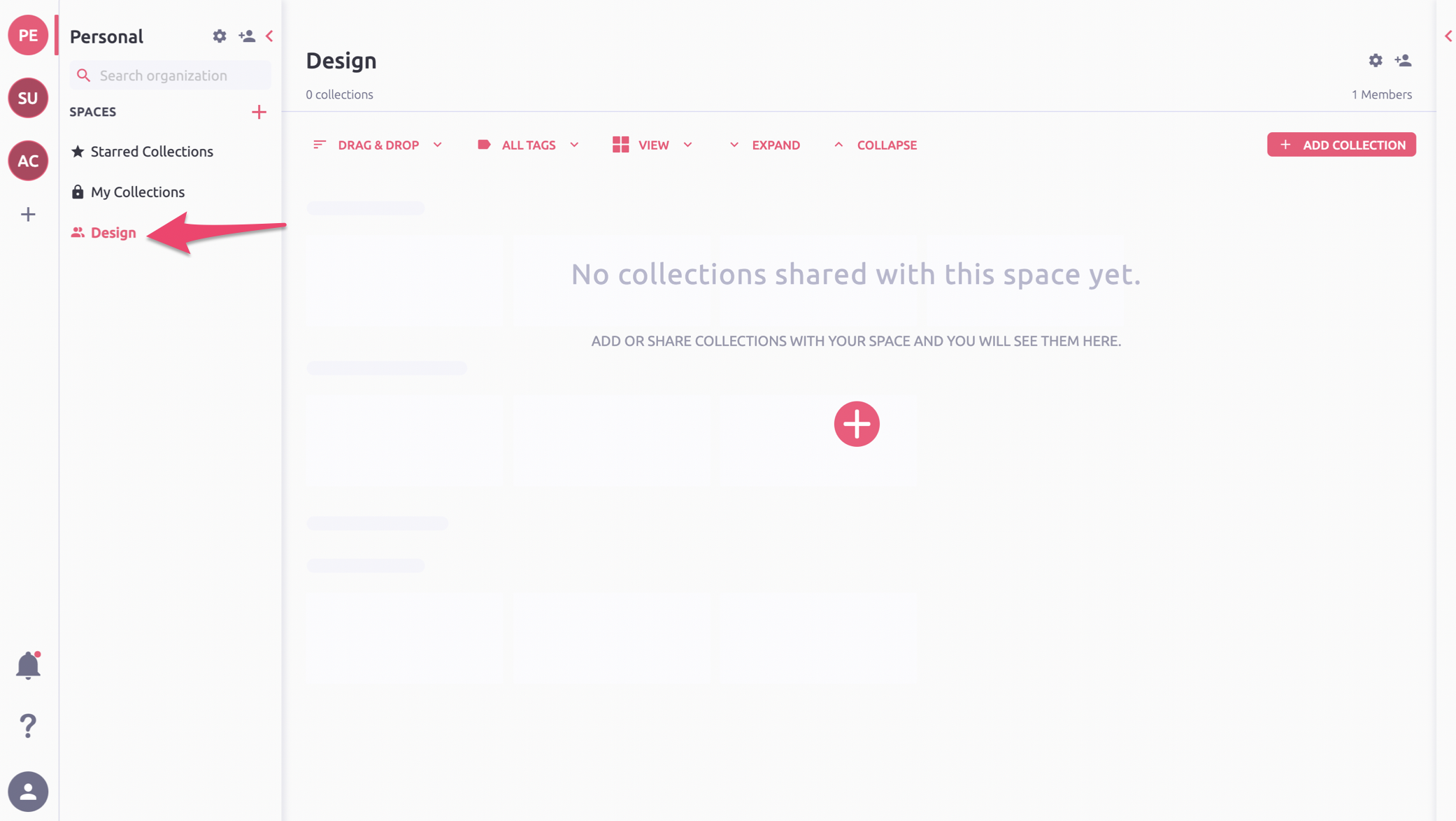Open the user profile avatar

[28, 791]
